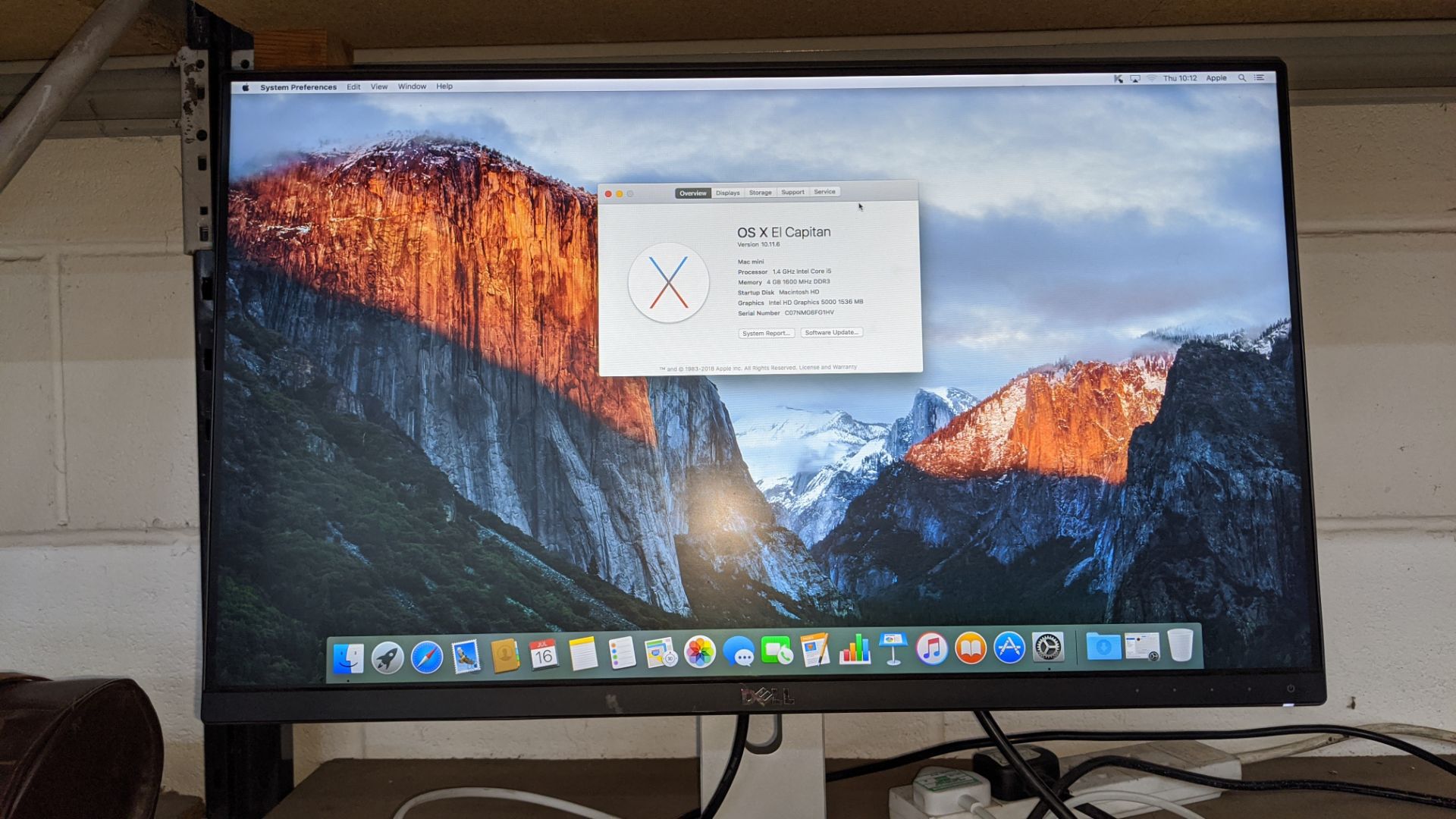Open the Help menu

[444, 86]
